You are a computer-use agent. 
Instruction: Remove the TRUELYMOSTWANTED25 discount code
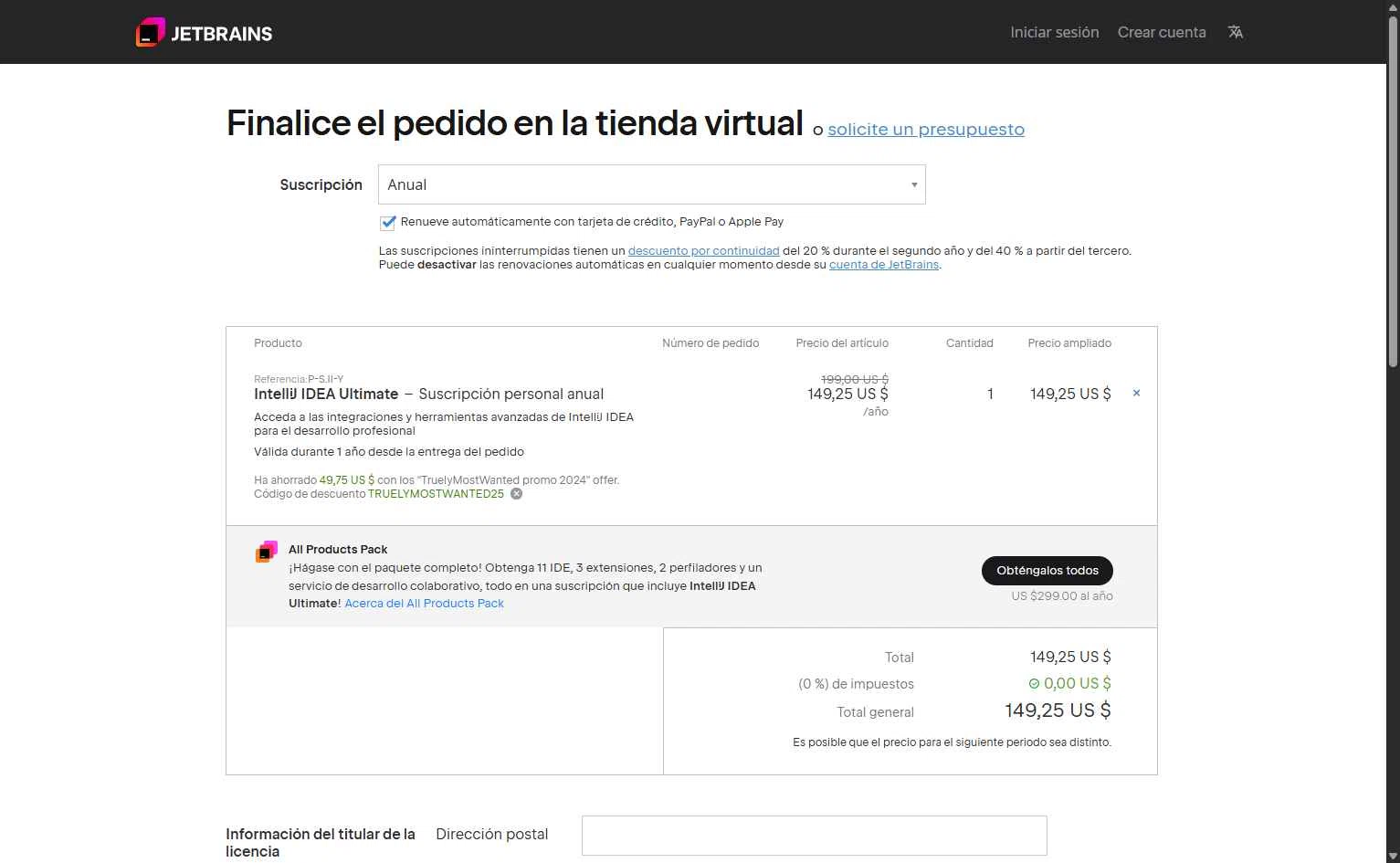click(516, 494)
